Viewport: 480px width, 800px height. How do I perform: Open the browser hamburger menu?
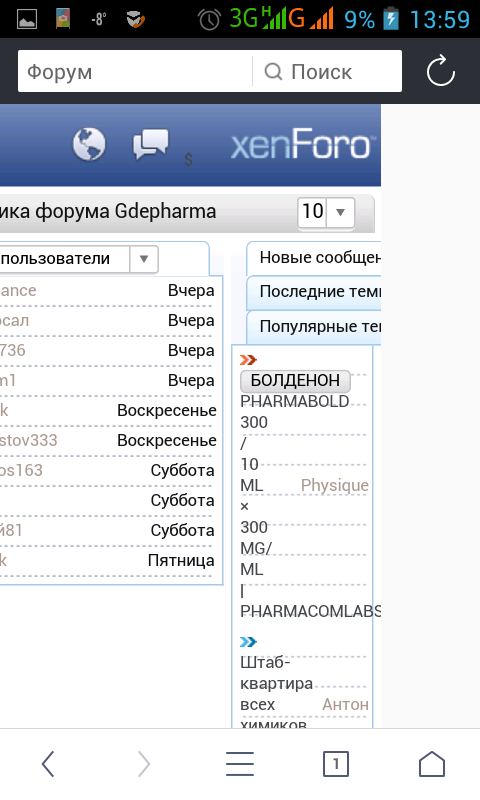(240, 764)
